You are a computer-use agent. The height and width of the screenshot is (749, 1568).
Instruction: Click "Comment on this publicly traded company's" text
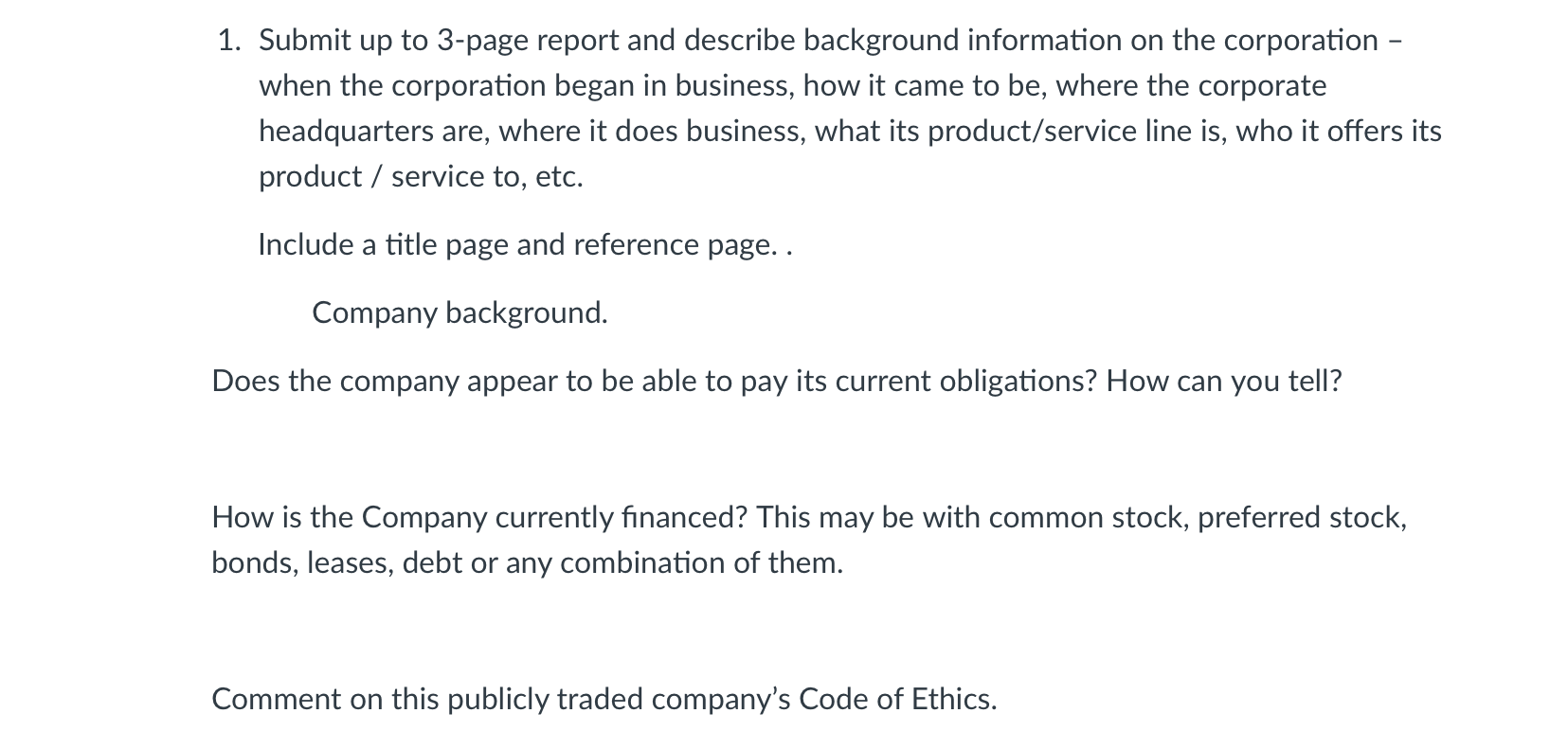tap(501, 700)
